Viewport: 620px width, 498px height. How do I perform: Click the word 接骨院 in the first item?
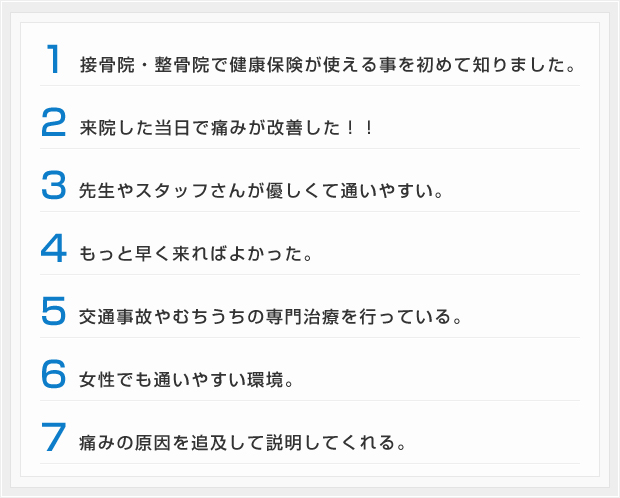tap(107, 64)
